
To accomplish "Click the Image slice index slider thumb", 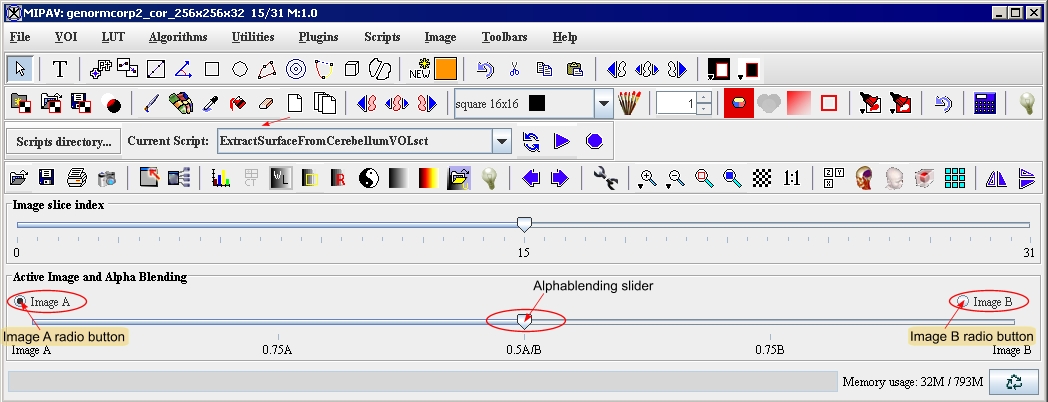I will click(x=523, y=224).
